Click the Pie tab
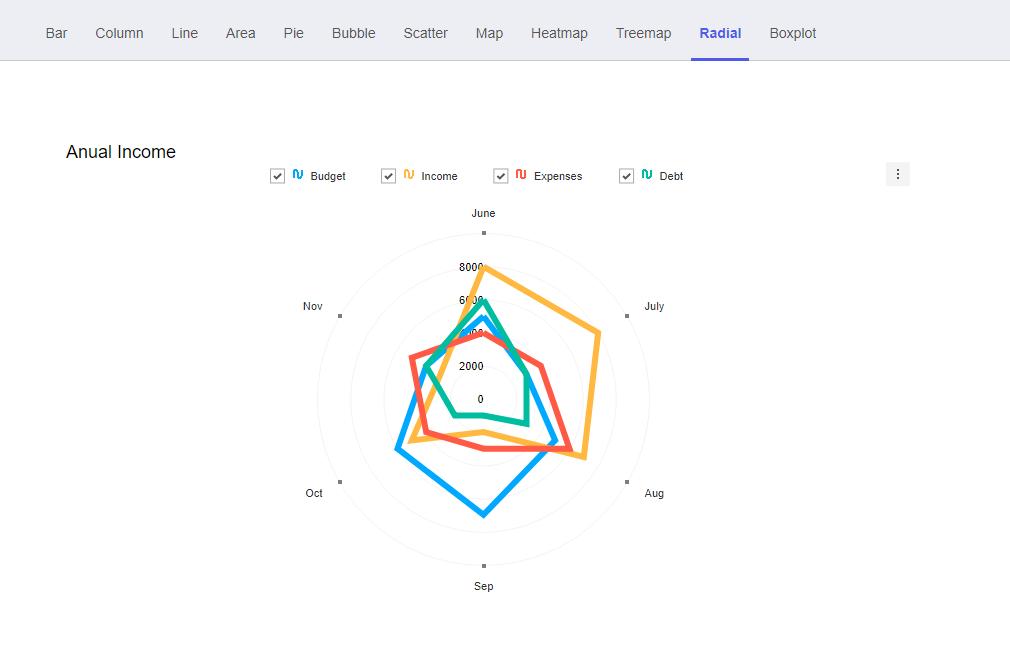The height and width of the screenshot is (649, 1010). click(293, 33)
